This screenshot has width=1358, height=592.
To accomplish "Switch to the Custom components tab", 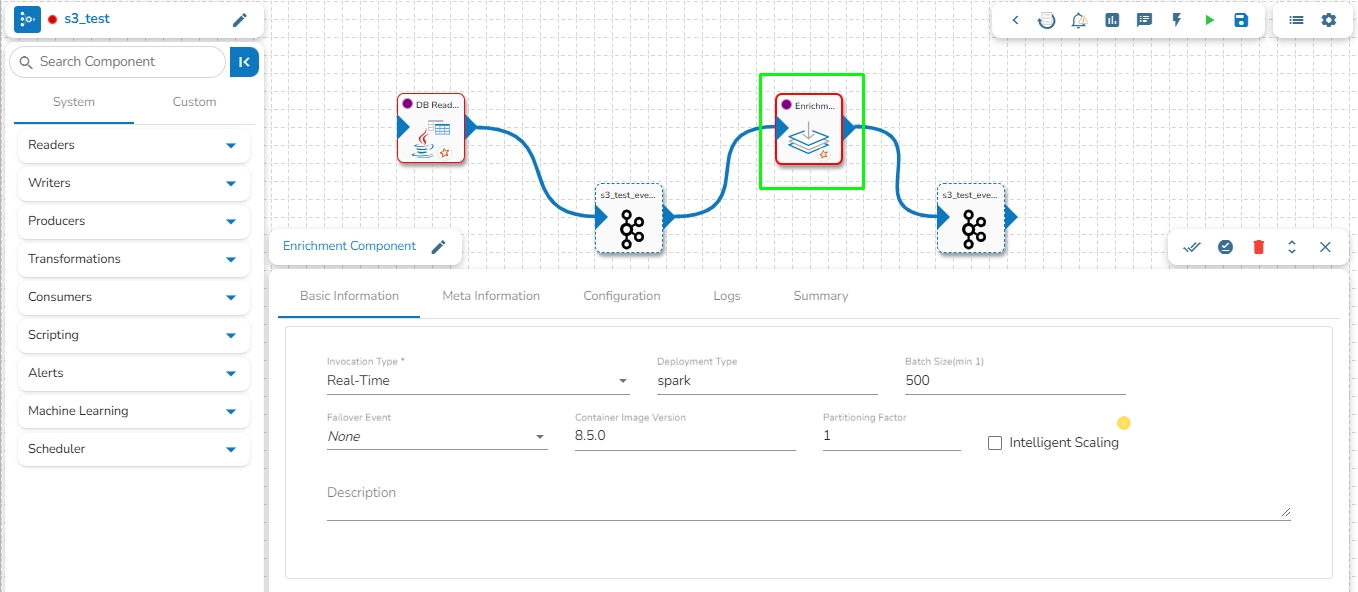I will 194,102.
